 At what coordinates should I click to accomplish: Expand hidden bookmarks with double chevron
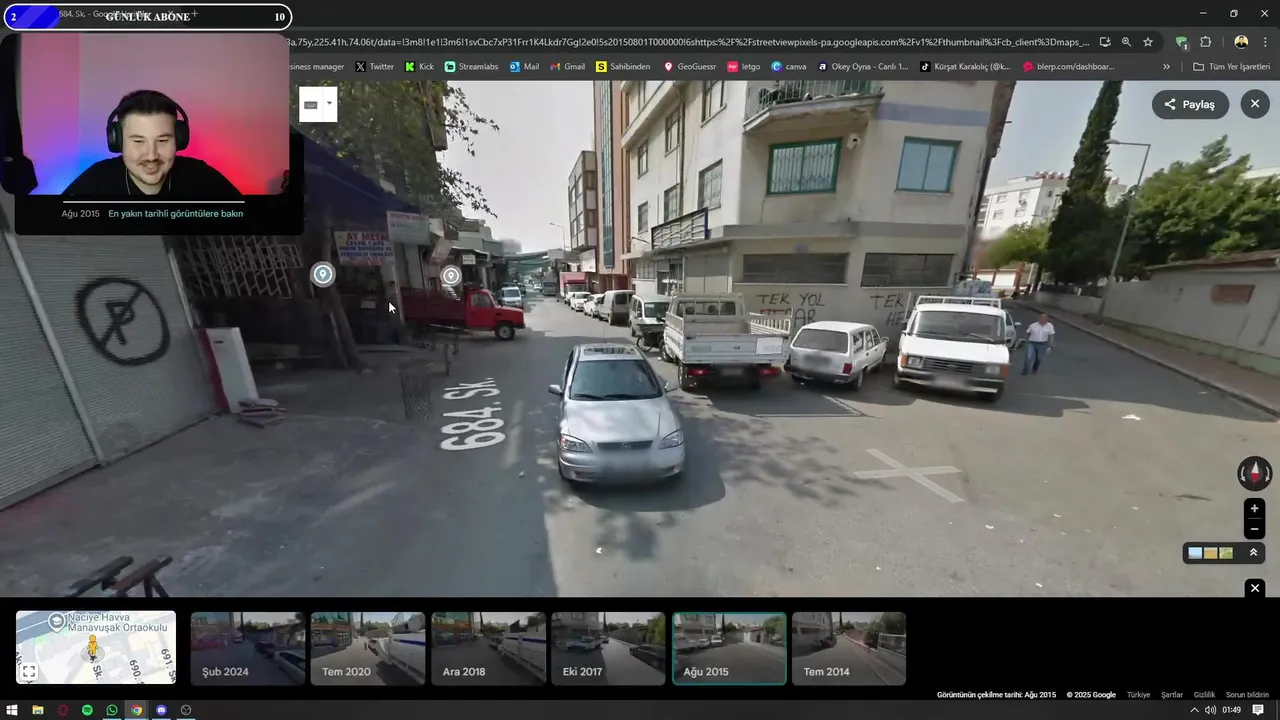pos(1166,67)
